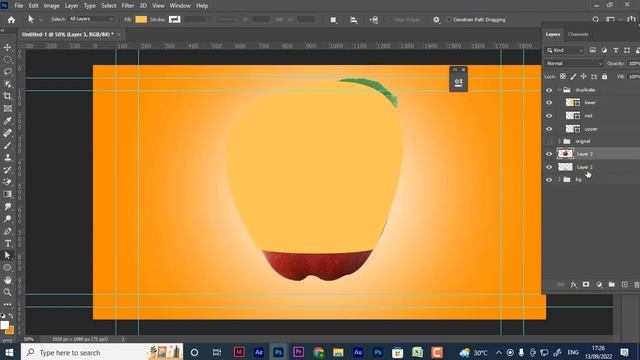Open the gear settings in options bar
Image resolution: width=640 pixels, height=360 pixels.
point(436,20)
